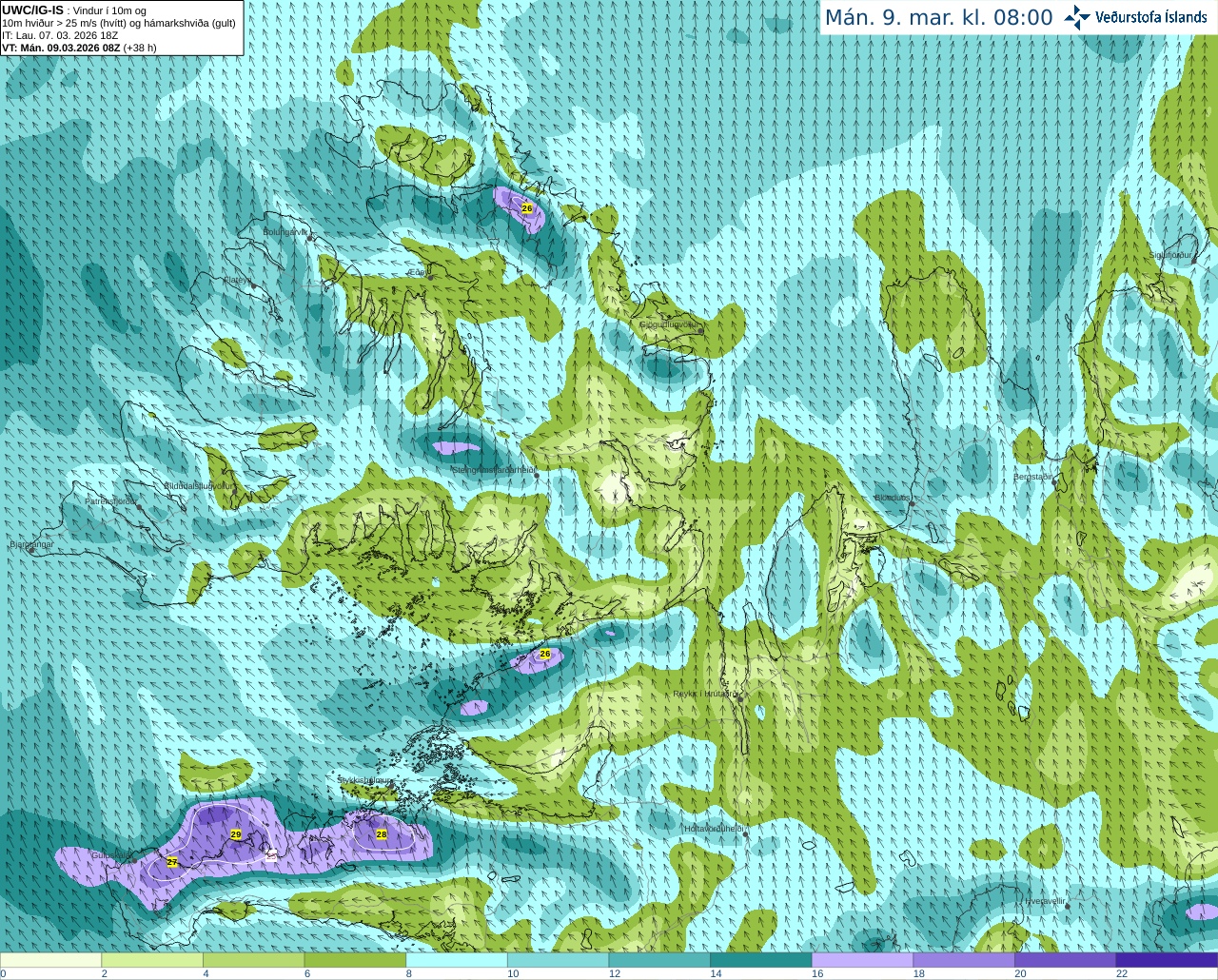Select the 18–20 m/s medium purple legend swatch
1218x980 pixels.
pos(964,960)
